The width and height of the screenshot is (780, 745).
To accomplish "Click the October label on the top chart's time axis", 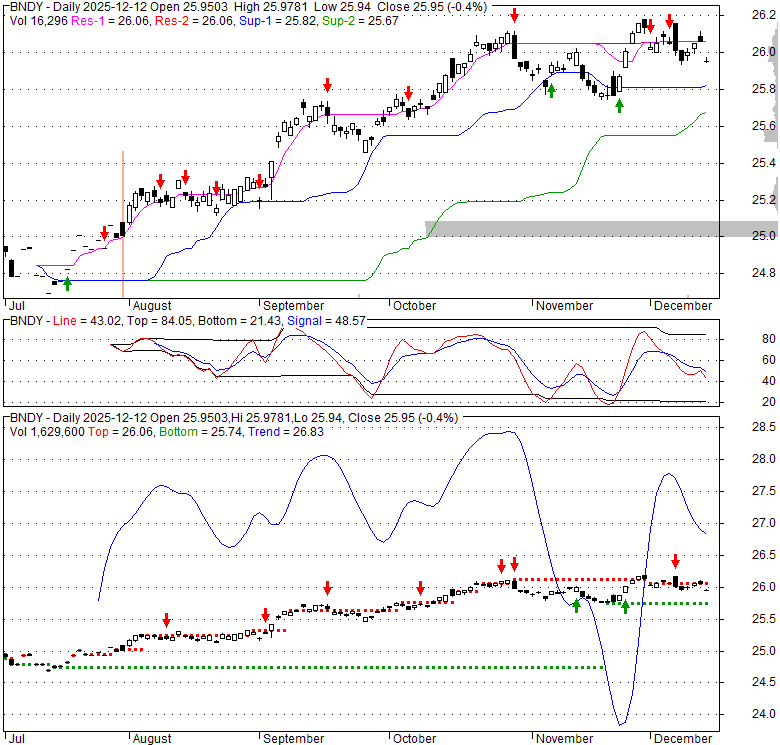I will point(414,305).
